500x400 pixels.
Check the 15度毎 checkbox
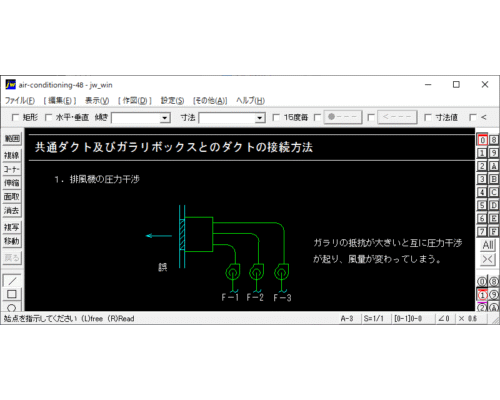tap(276, 117)
